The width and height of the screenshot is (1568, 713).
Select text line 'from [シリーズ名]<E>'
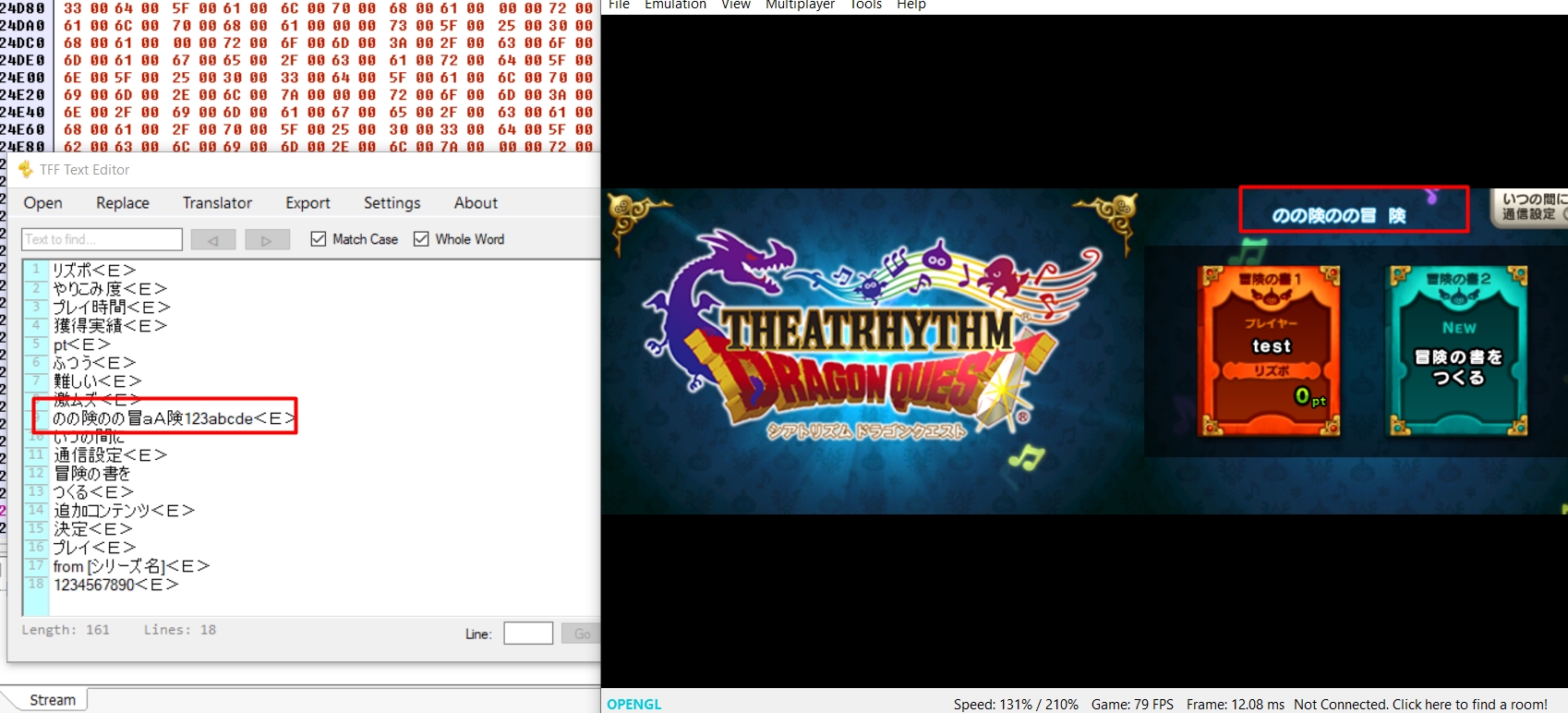pyautogui.click(x=131, y=566)
